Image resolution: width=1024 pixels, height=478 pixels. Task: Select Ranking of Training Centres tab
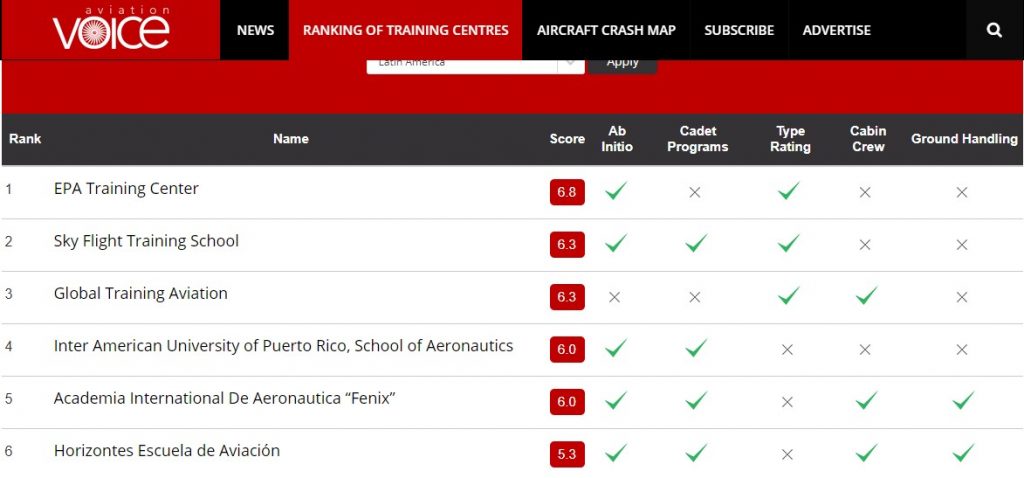tap(406, 30)
